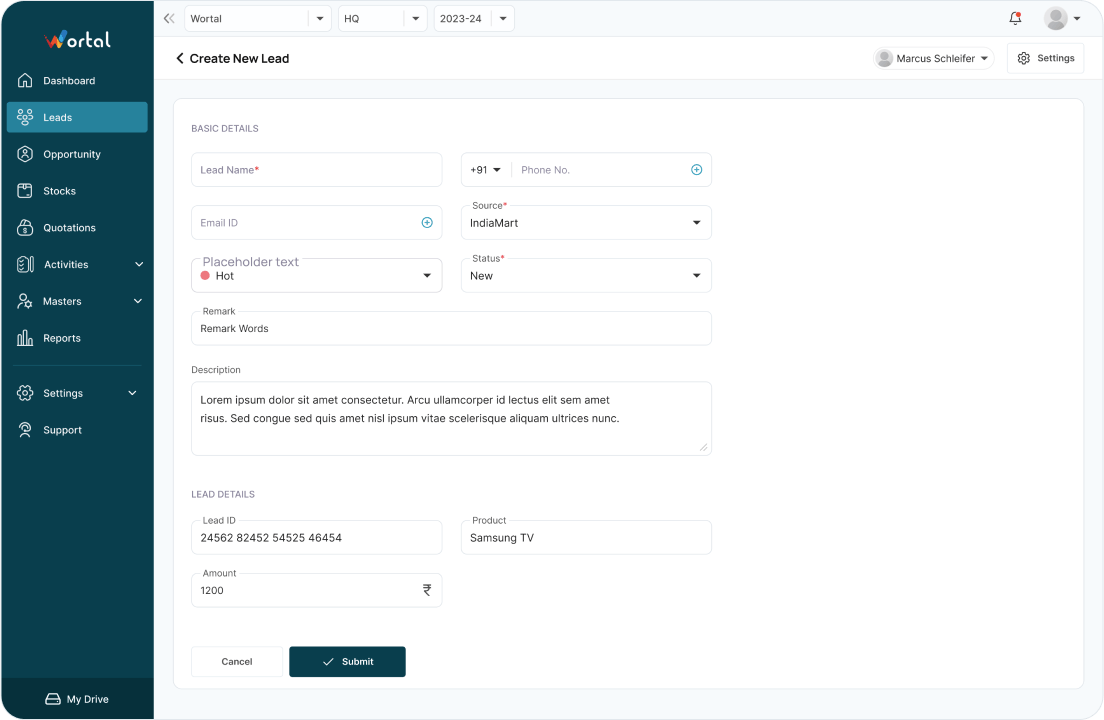Open the 2023-24 year selector

[x=474, y=19]
